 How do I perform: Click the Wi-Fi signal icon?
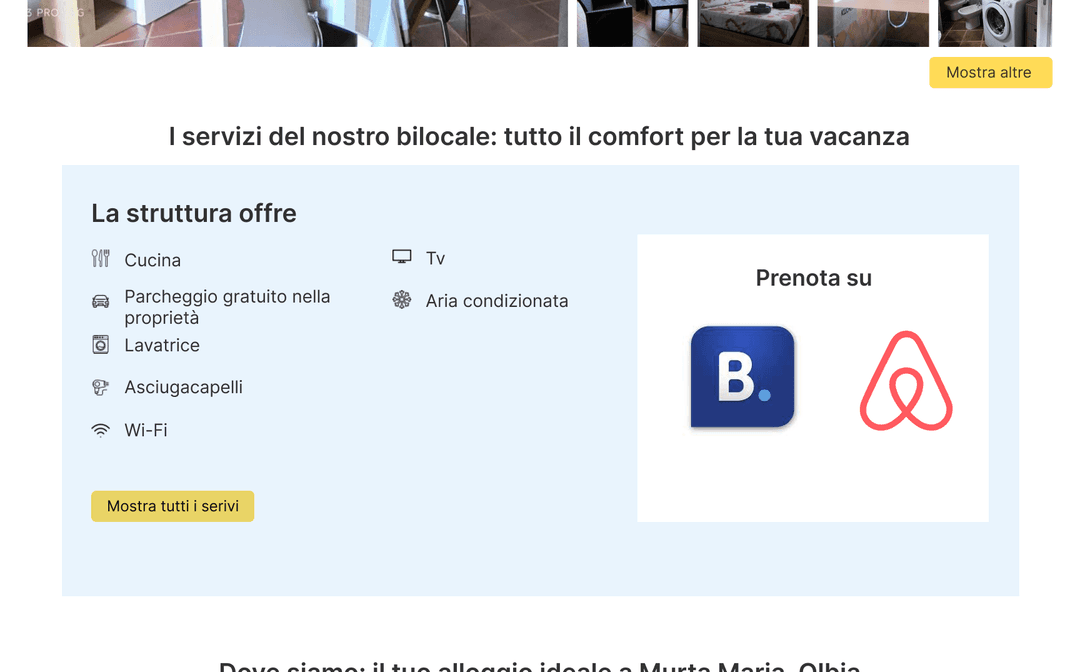pos(101,430)
